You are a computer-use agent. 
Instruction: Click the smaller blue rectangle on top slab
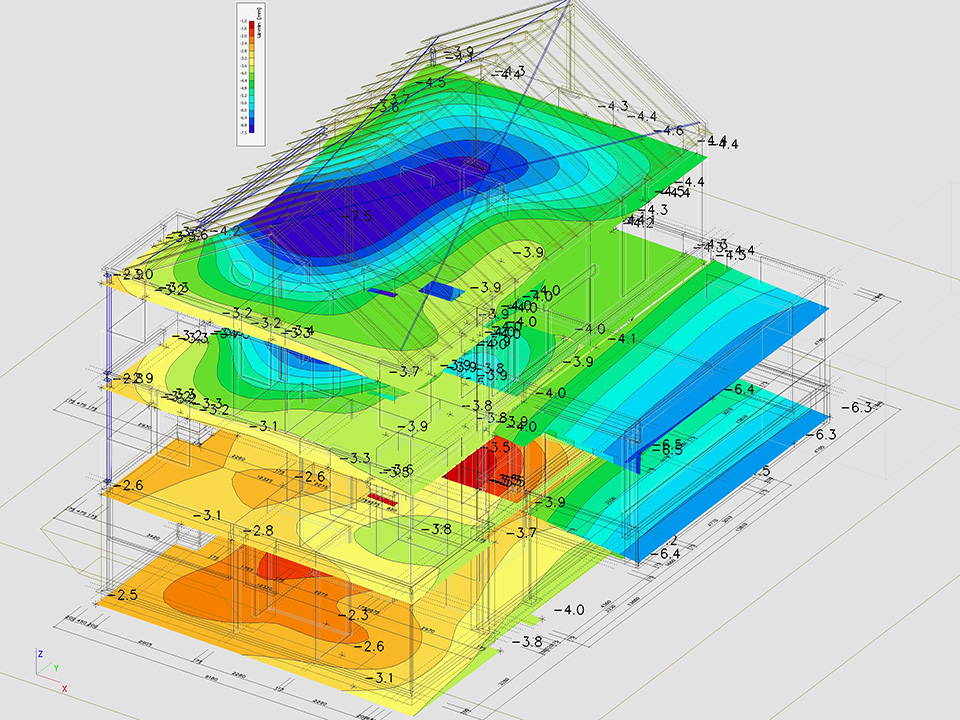click(x=382, y=292)
